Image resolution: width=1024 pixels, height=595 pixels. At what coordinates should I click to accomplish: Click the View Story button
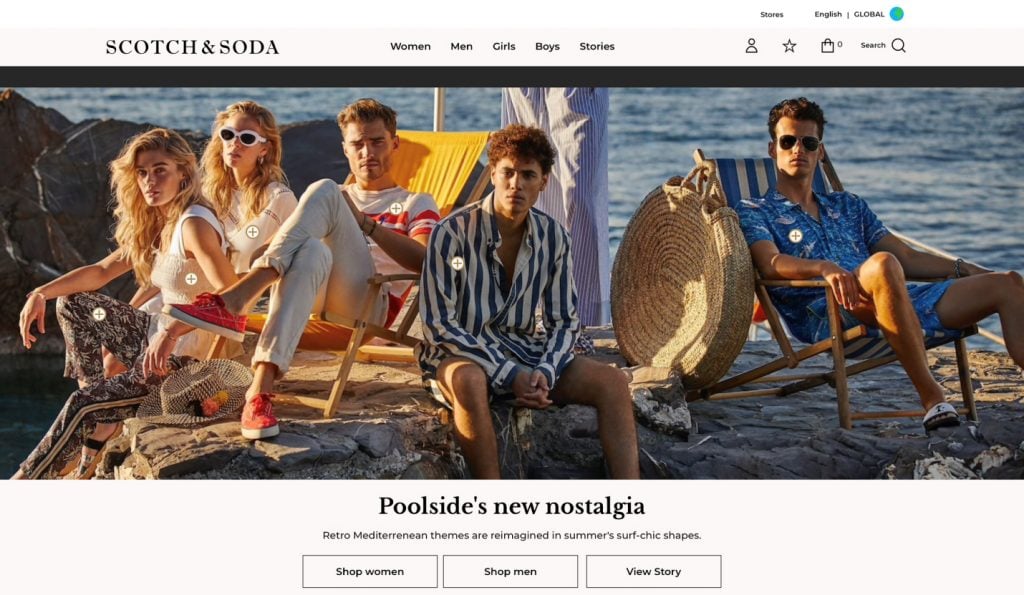coord(653,571)
